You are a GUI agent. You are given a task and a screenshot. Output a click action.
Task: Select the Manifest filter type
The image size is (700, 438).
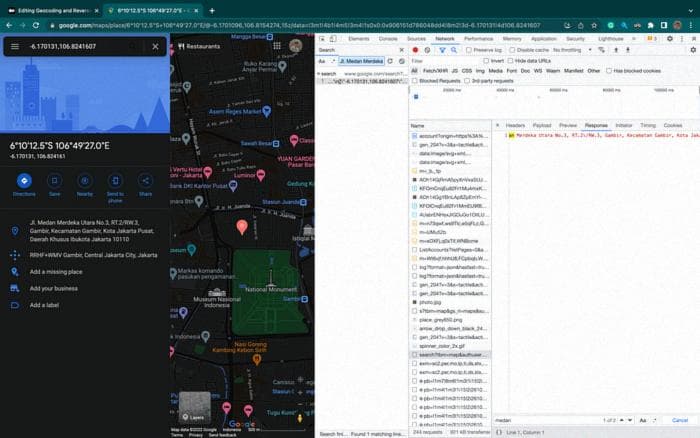tap(574, 71)
